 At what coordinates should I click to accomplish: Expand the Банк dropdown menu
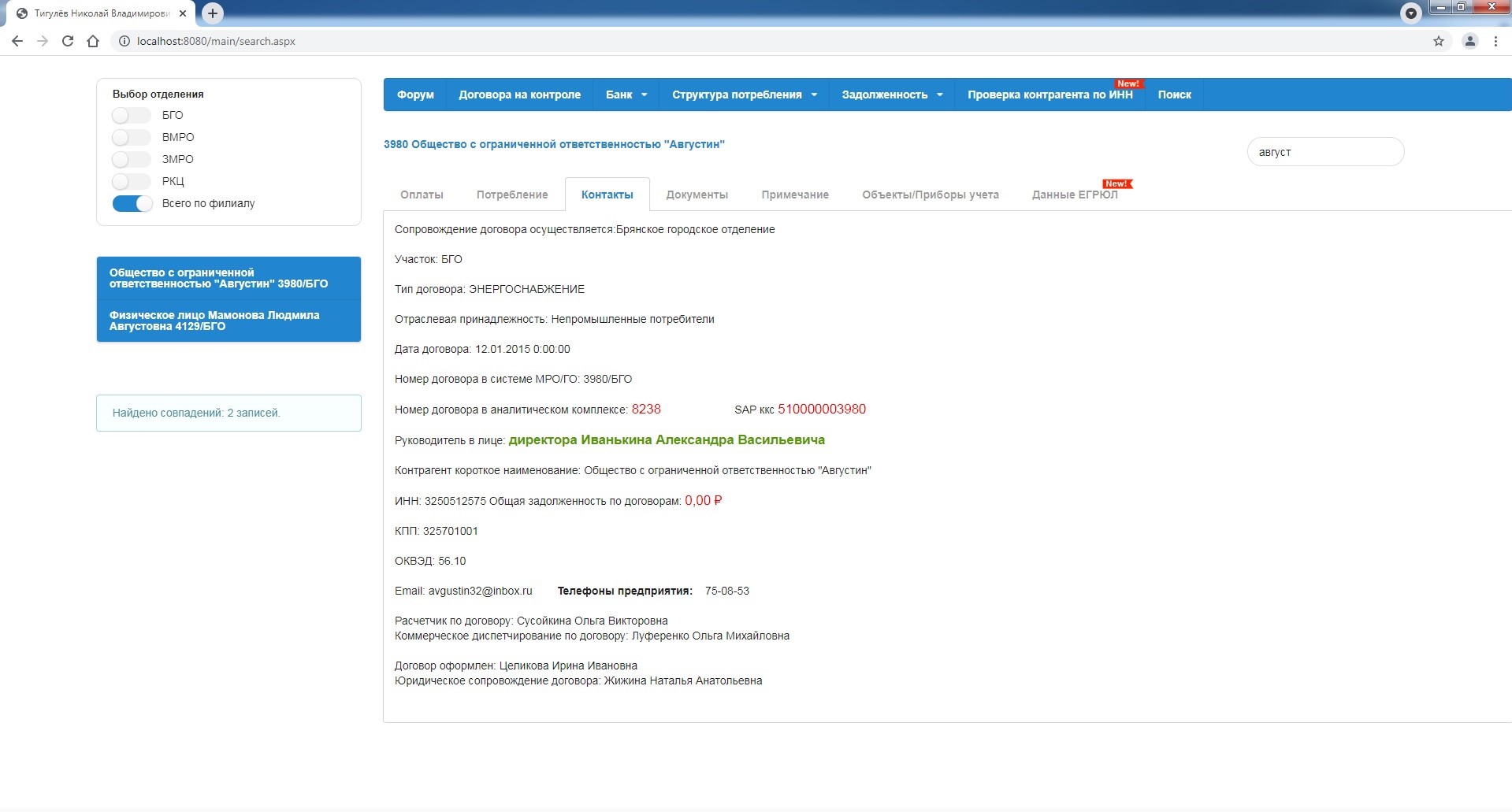coord(626,95)
